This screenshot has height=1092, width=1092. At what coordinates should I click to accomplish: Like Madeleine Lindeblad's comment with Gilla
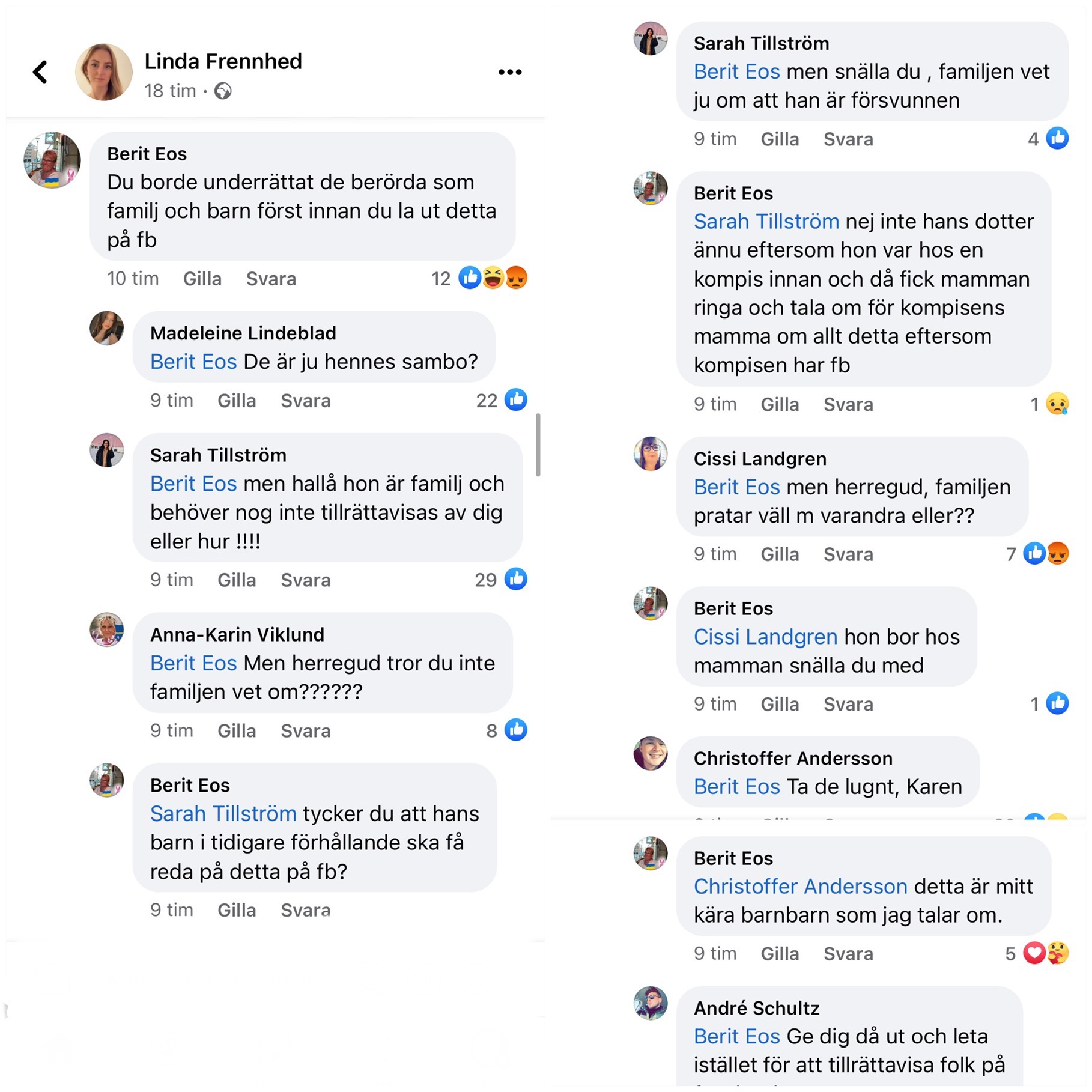pos(237,401)
